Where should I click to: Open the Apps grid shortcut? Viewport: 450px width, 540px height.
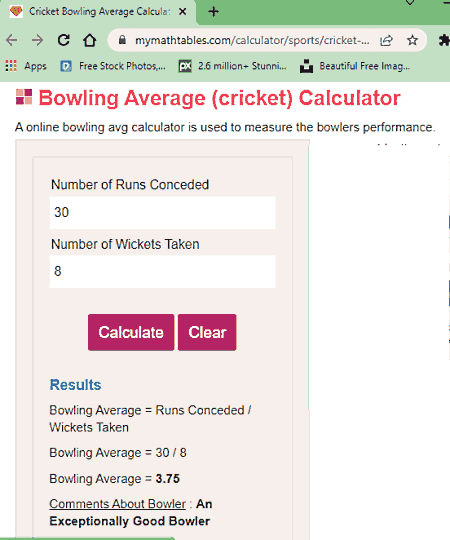(x=26, y=66)
